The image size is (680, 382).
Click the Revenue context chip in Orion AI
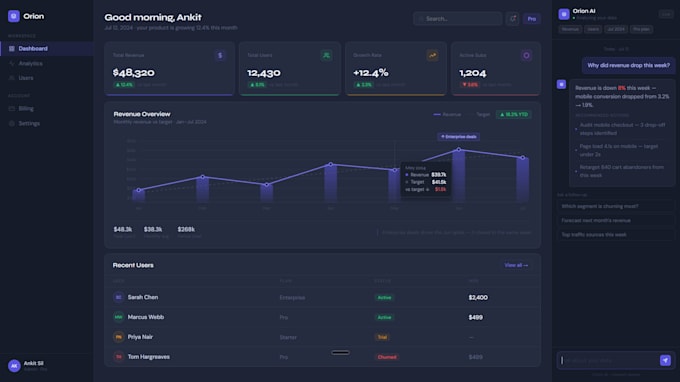pos(570,29)
